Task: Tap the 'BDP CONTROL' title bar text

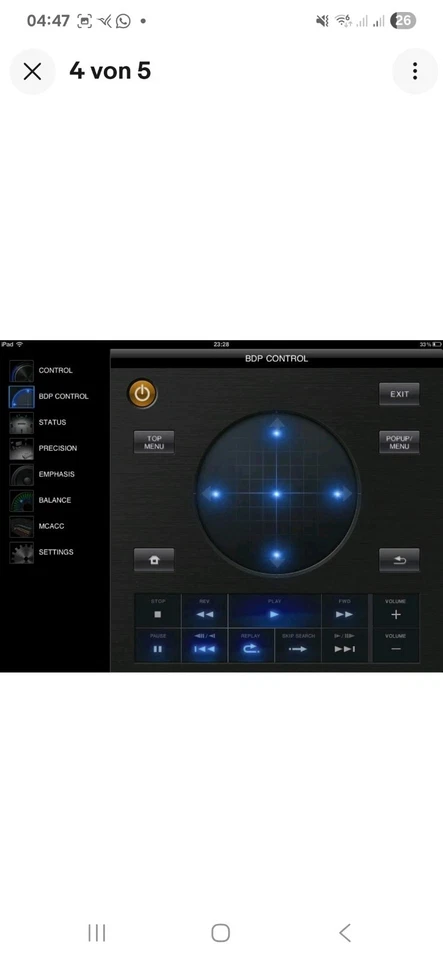Action: click(277, 359)
